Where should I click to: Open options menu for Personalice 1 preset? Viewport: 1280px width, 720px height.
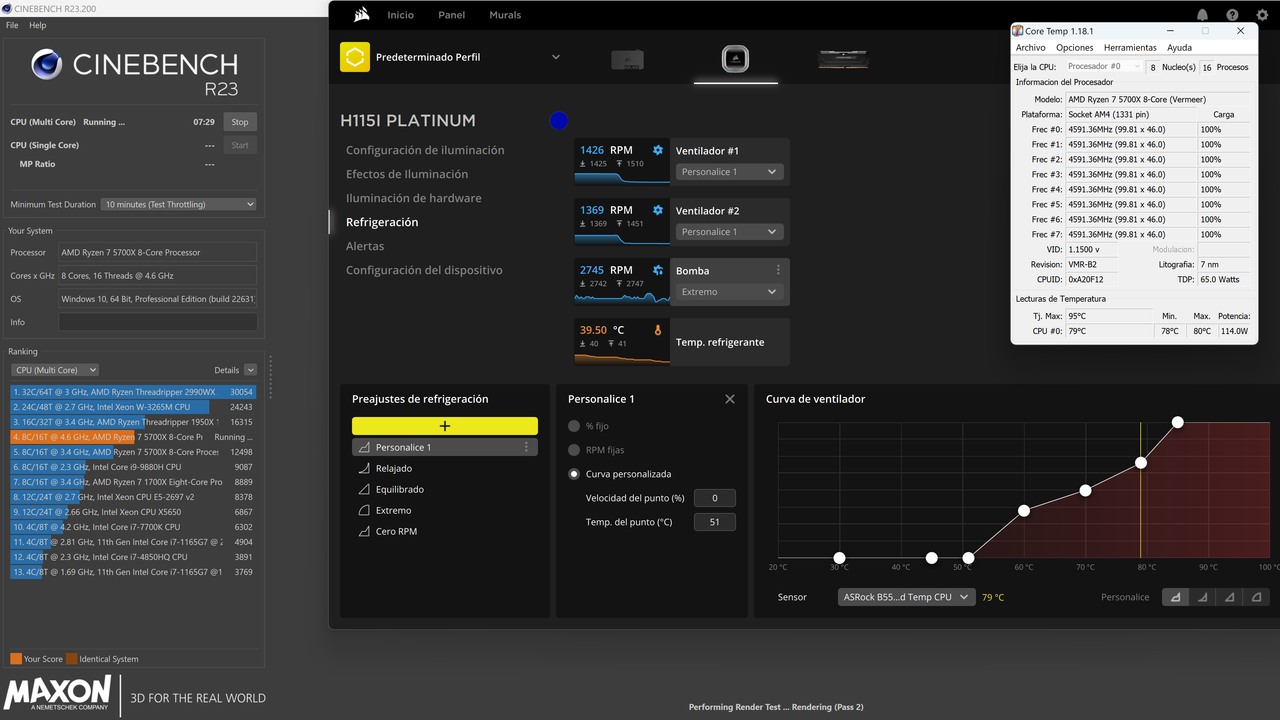526,447
